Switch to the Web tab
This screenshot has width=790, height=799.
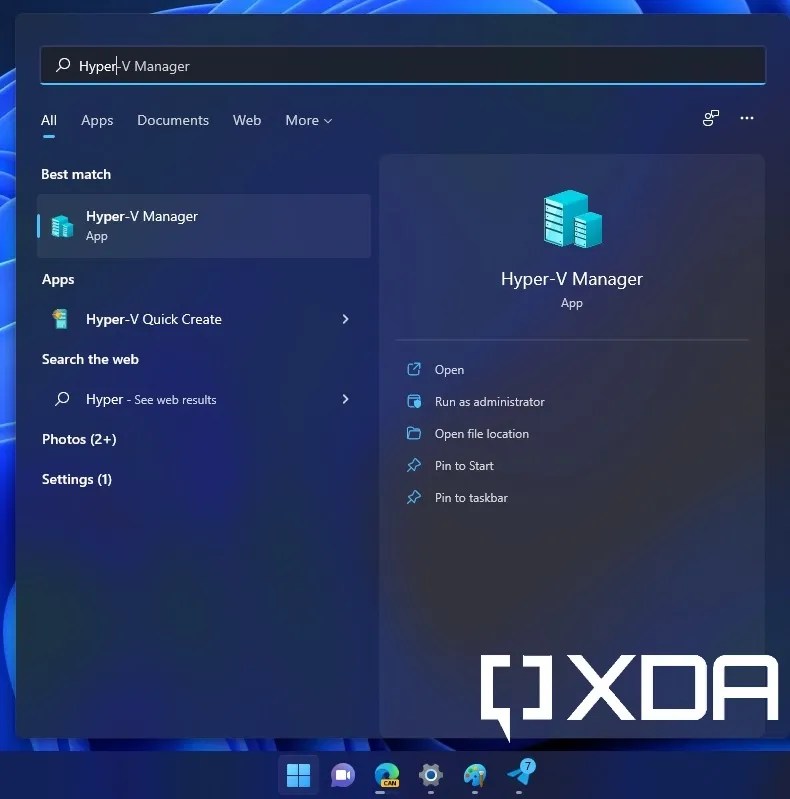pos(247,120)
